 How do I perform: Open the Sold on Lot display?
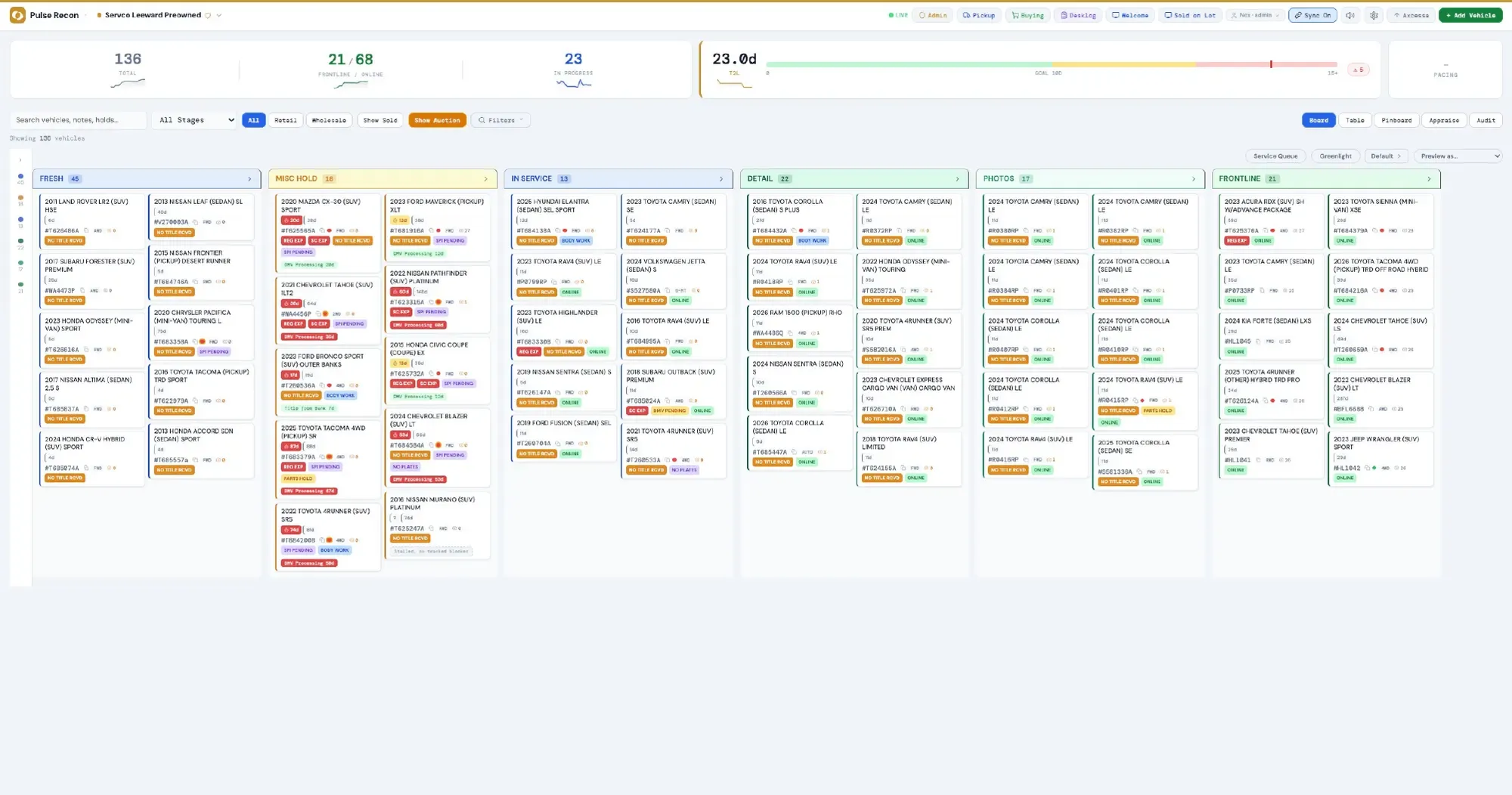tap(1190, 15)
